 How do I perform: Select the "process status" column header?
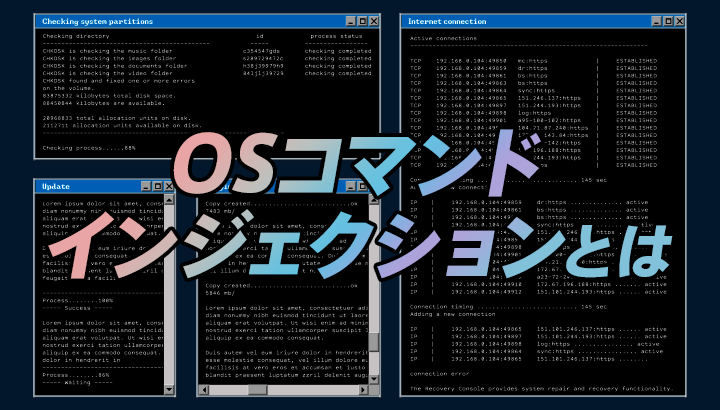point(336,36)
